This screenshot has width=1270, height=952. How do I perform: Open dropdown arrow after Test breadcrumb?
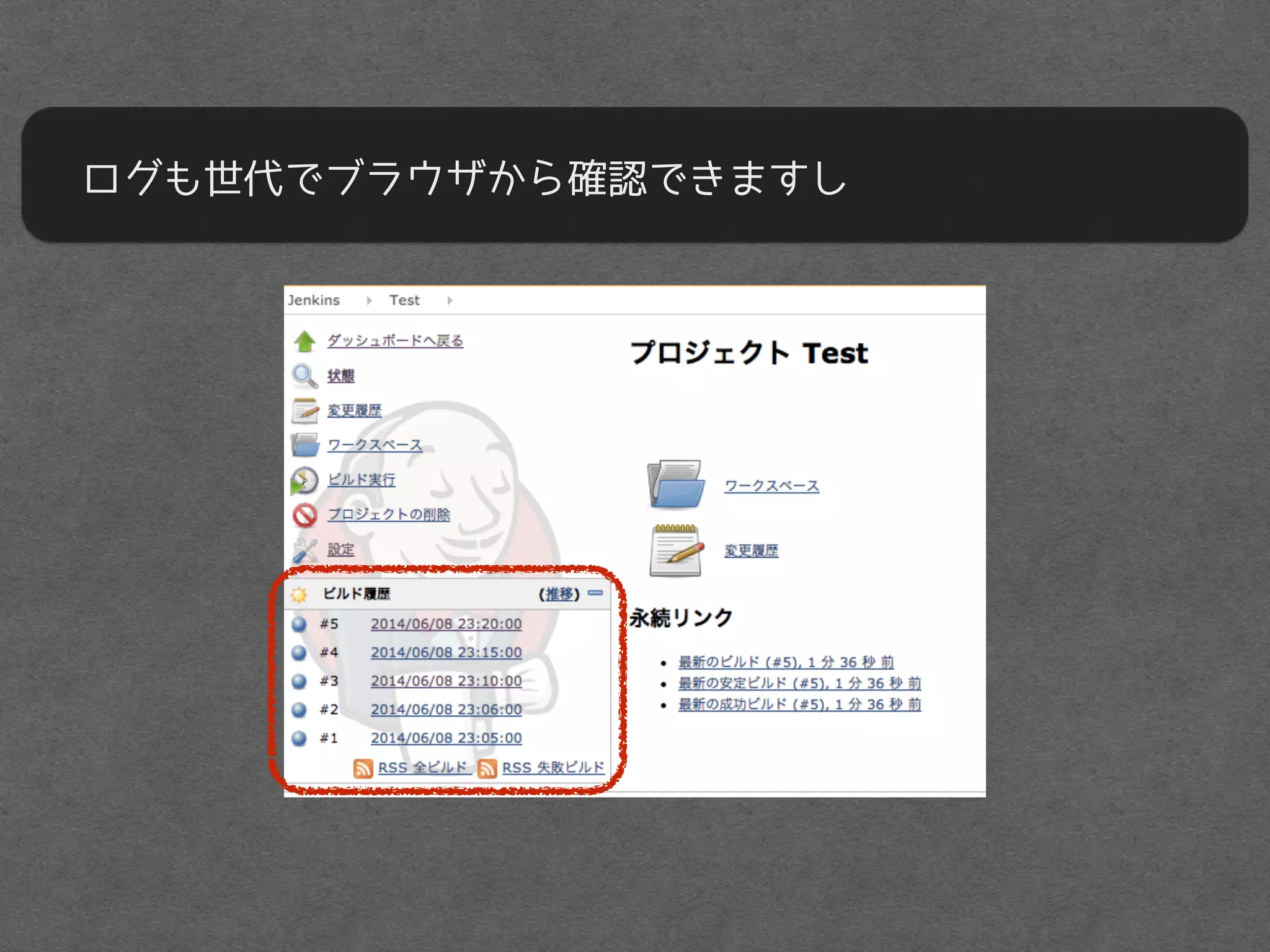pyautogui.click(x=450, y=301)
